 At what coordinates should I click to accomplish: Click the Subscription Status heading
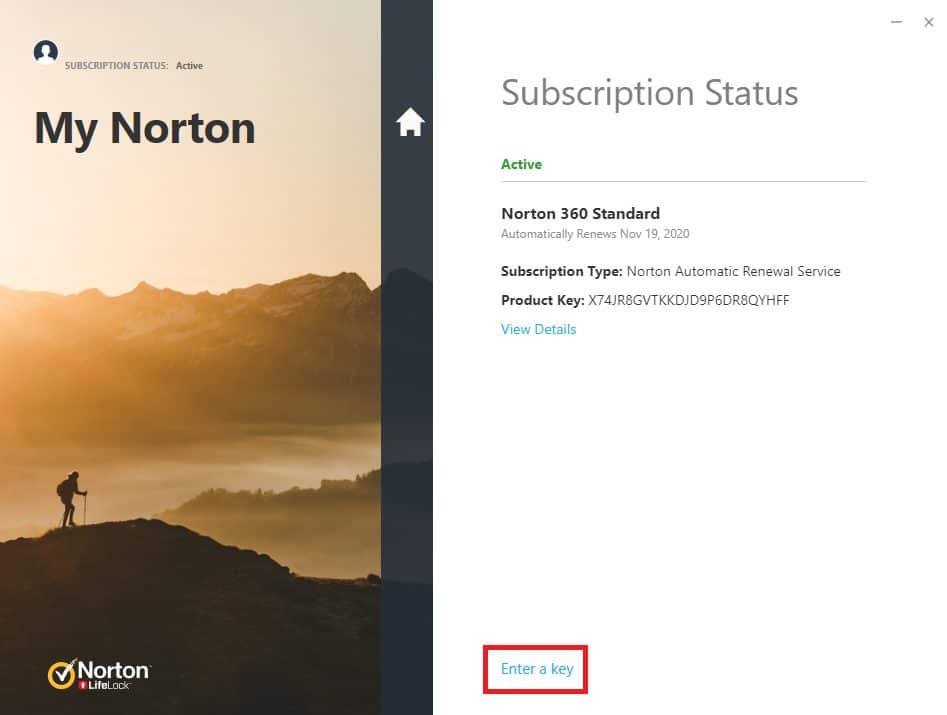(x=649, y=93)
